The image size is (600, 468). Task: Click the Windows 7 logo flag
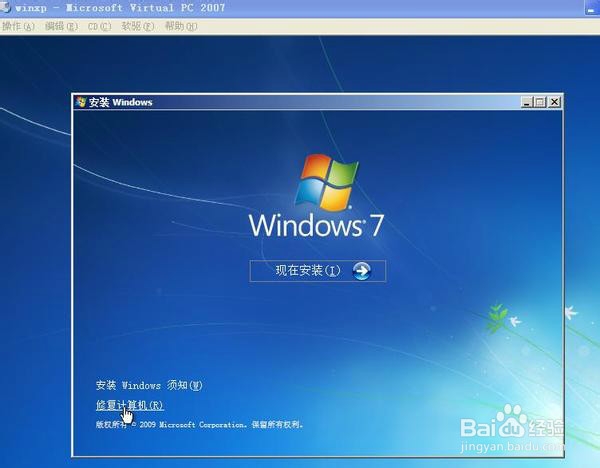[x=327, y=182]
